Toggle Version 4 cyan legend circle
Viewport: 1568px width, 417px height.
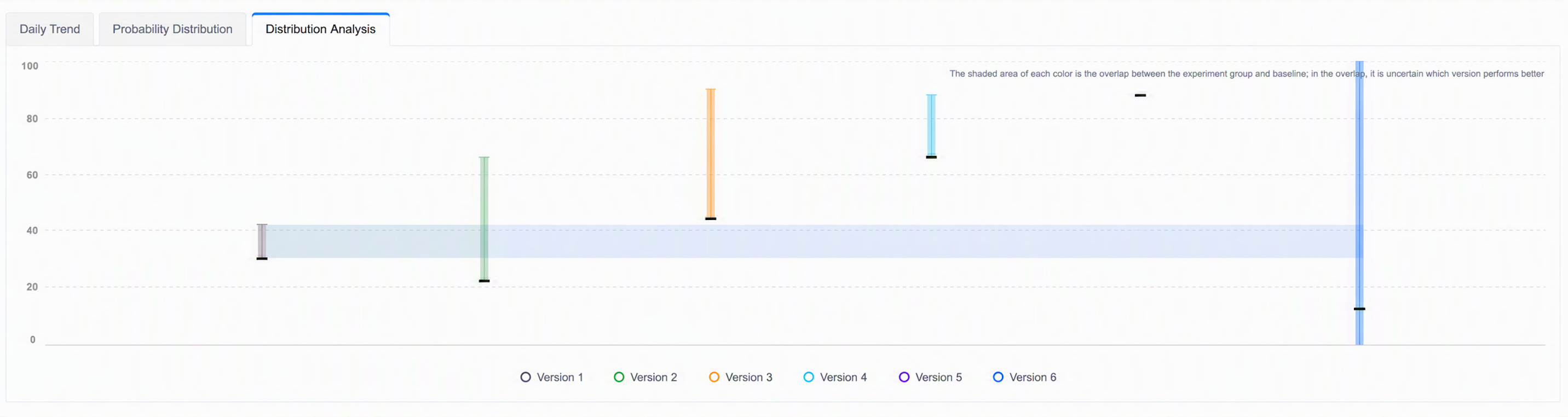click(808, 377)
